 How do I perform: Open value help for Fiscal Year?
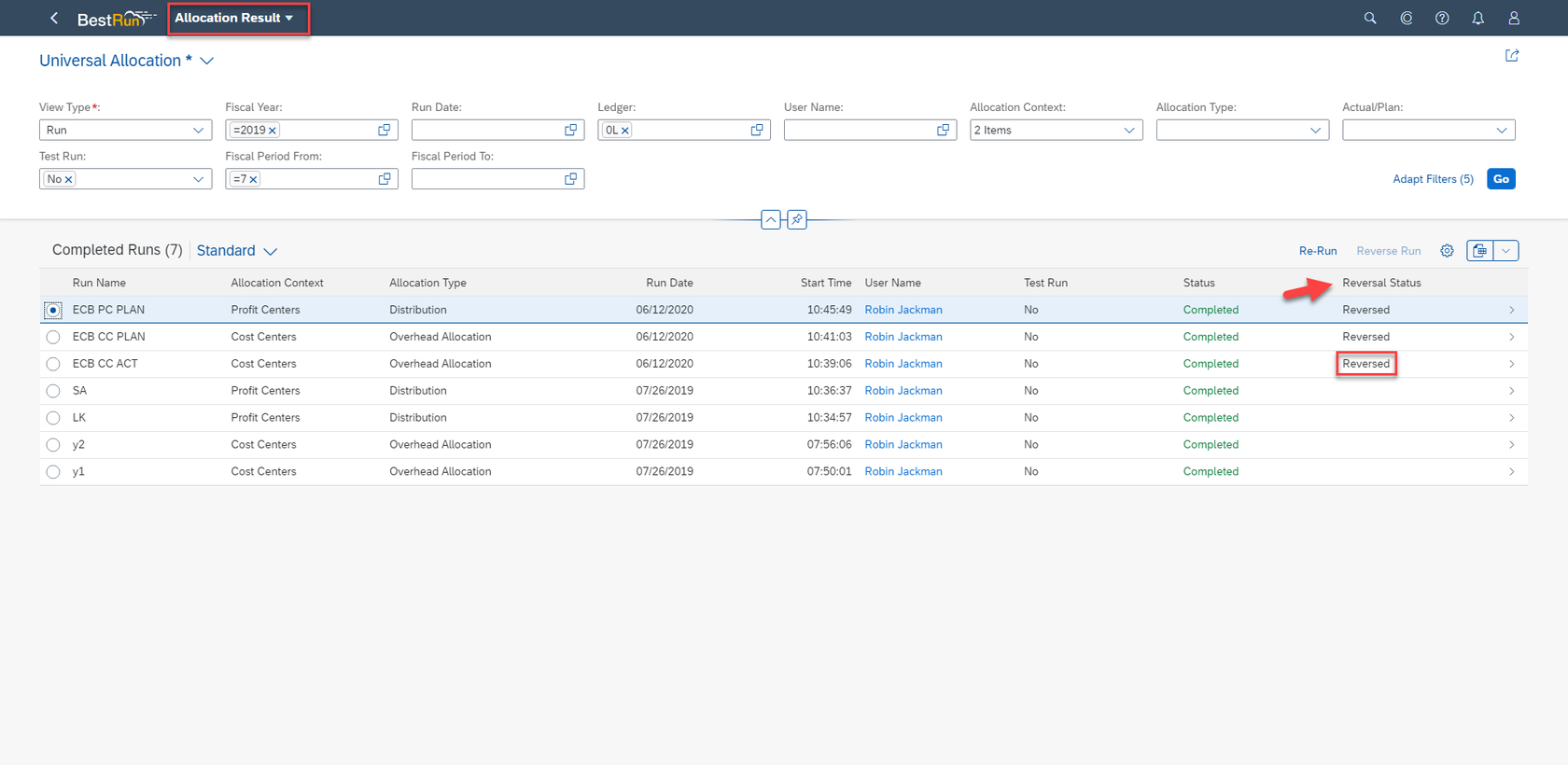385,130
